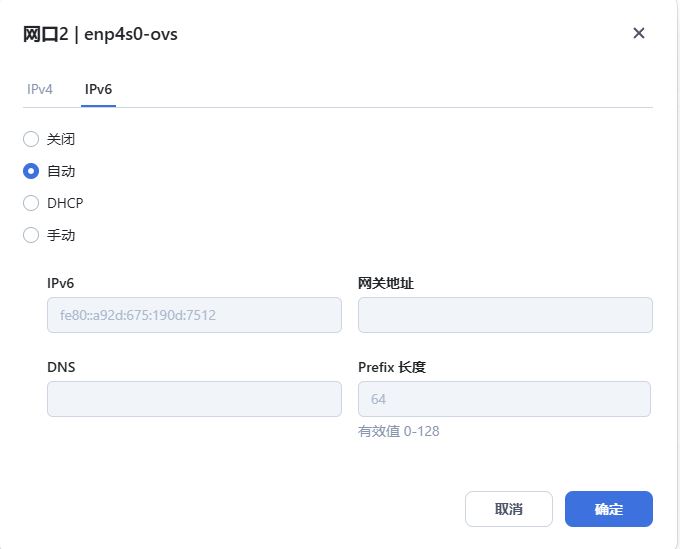
Task: Close the 网口2 dialog with the X icon
Action: pos(639,33)
